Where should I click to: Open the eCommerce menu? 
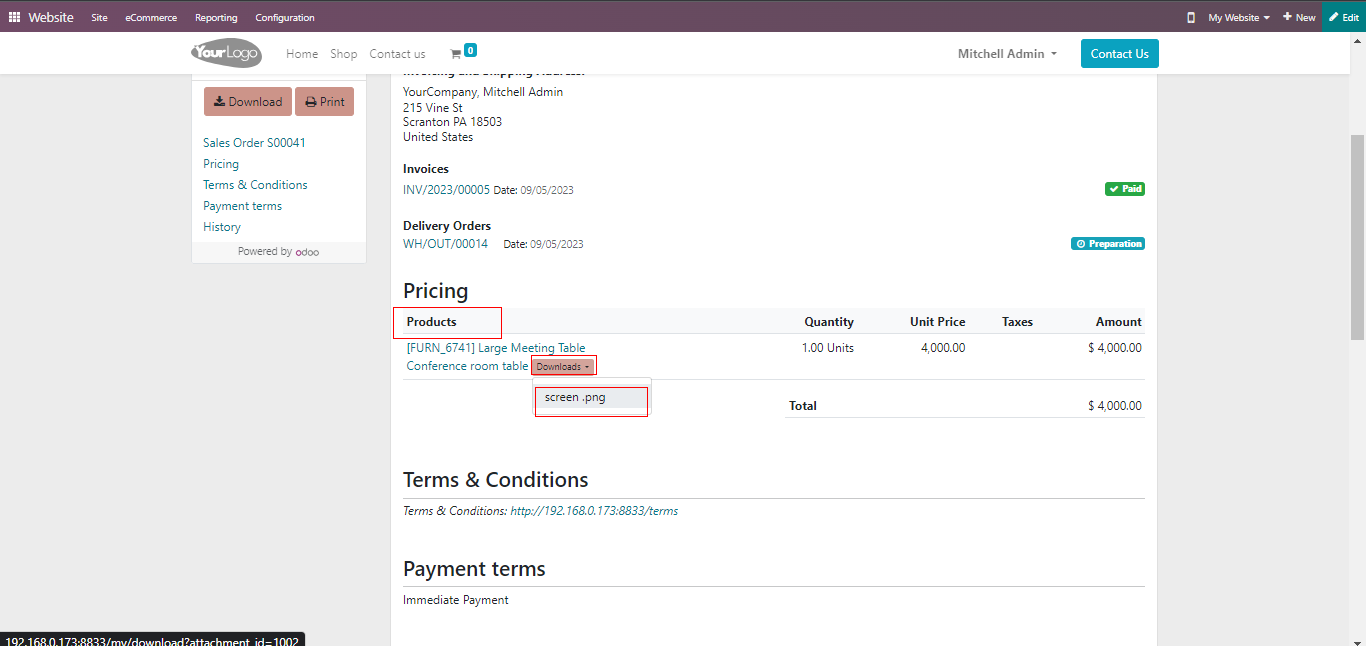click(x=151, y=17)
